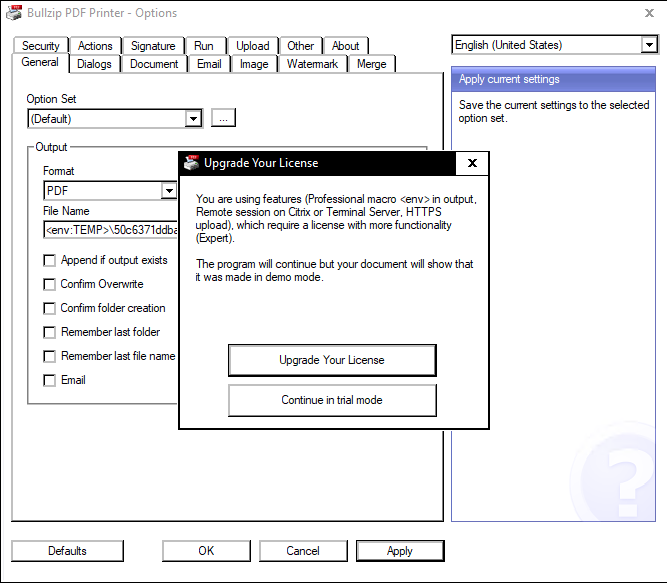The width and height of the screenshot is (667, 583).
Task: Click the Defaults button
Action: coord(67,551)
